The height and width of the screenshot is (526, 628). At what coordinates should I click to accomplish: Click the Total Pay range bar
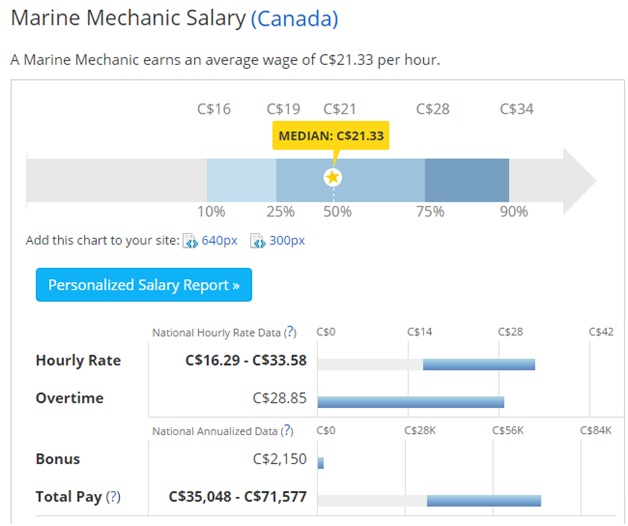(483, 500)
